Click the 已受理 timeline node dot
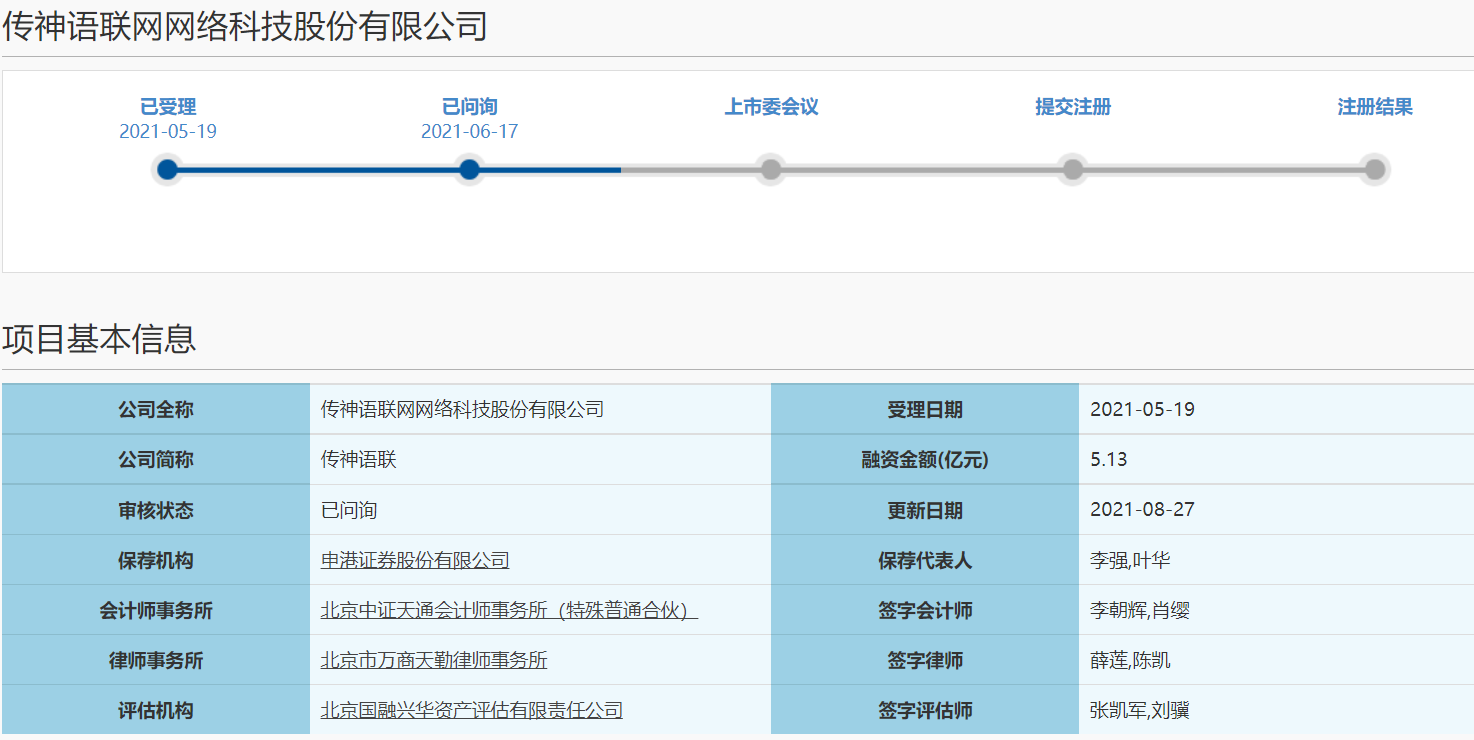1474x740 pixels. (x=168, y=170)
